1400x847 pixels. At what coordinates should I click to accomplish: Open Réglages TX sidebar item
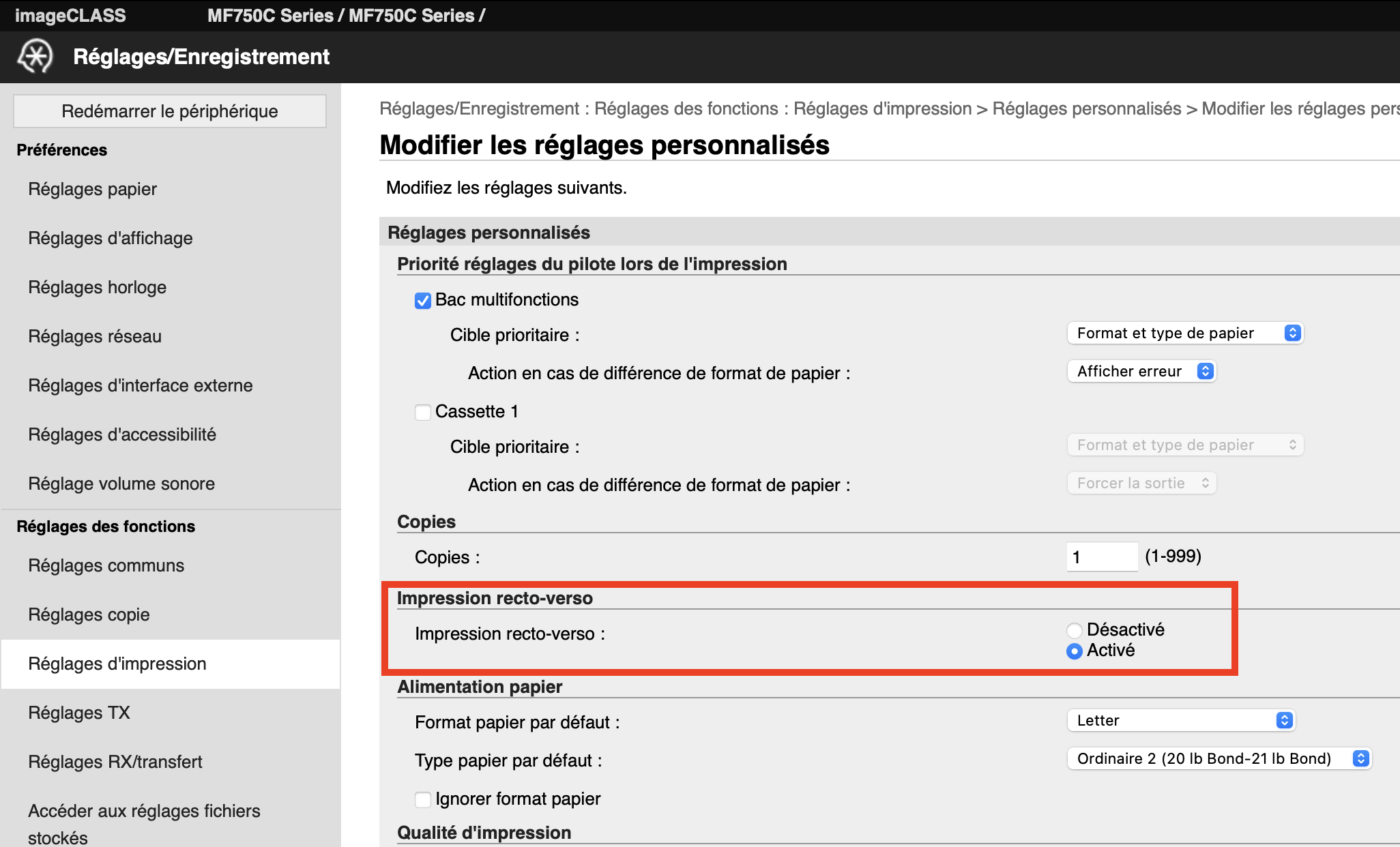78,713
